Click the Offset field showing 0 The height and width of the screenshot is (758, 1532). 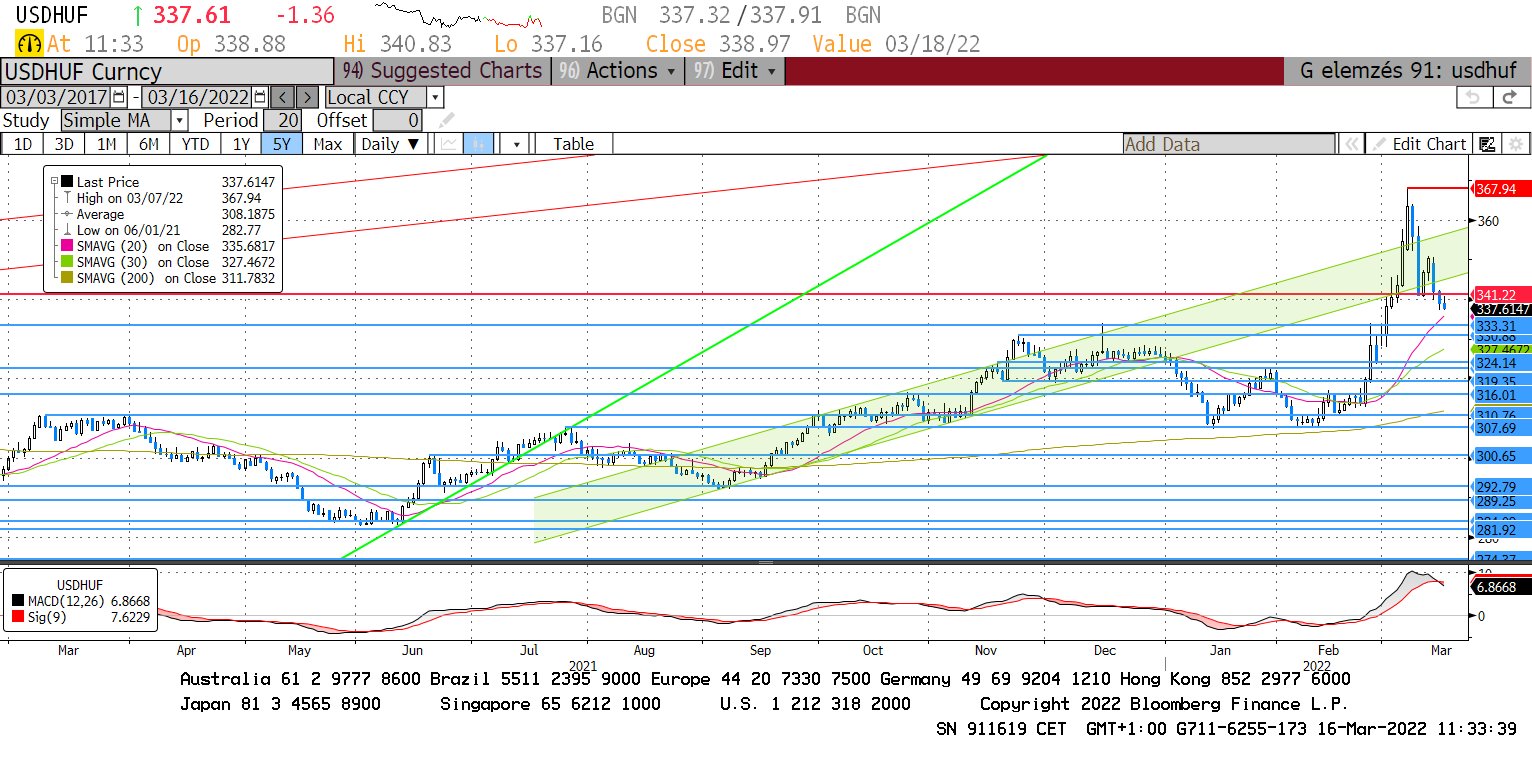pos(397,121)
